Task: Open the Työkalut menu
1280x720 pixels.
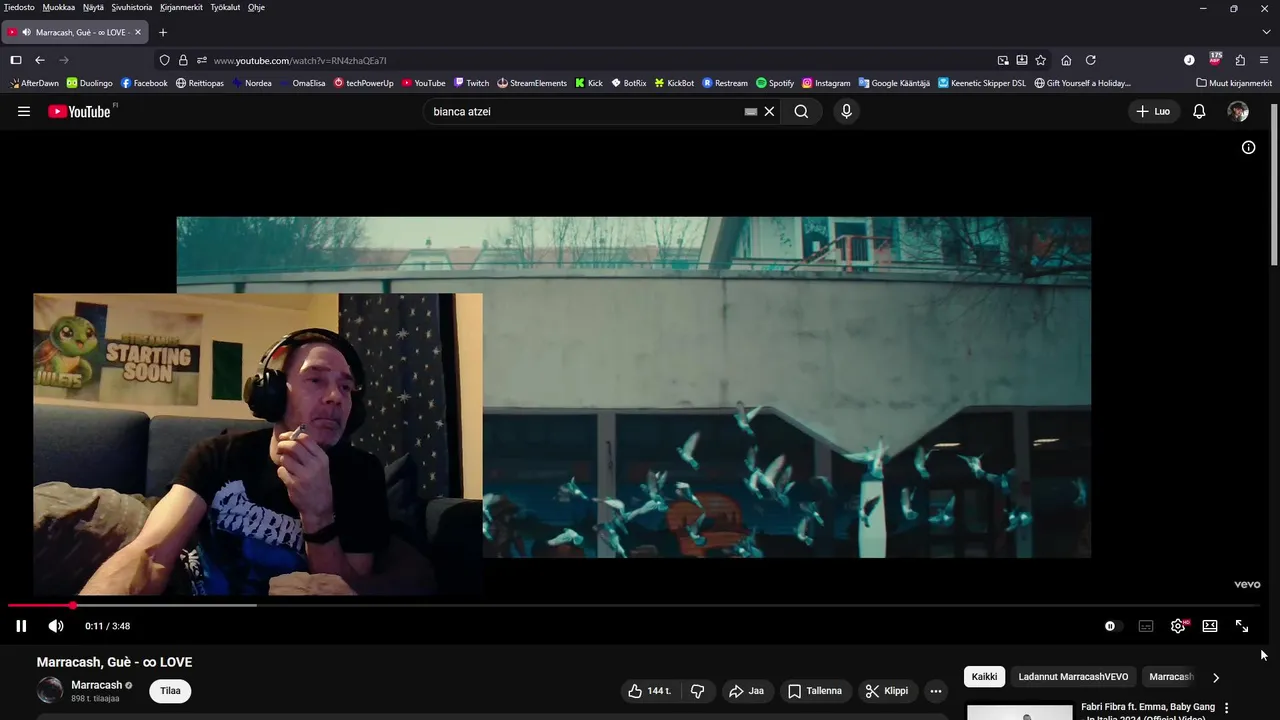Action: coord(225,7)
